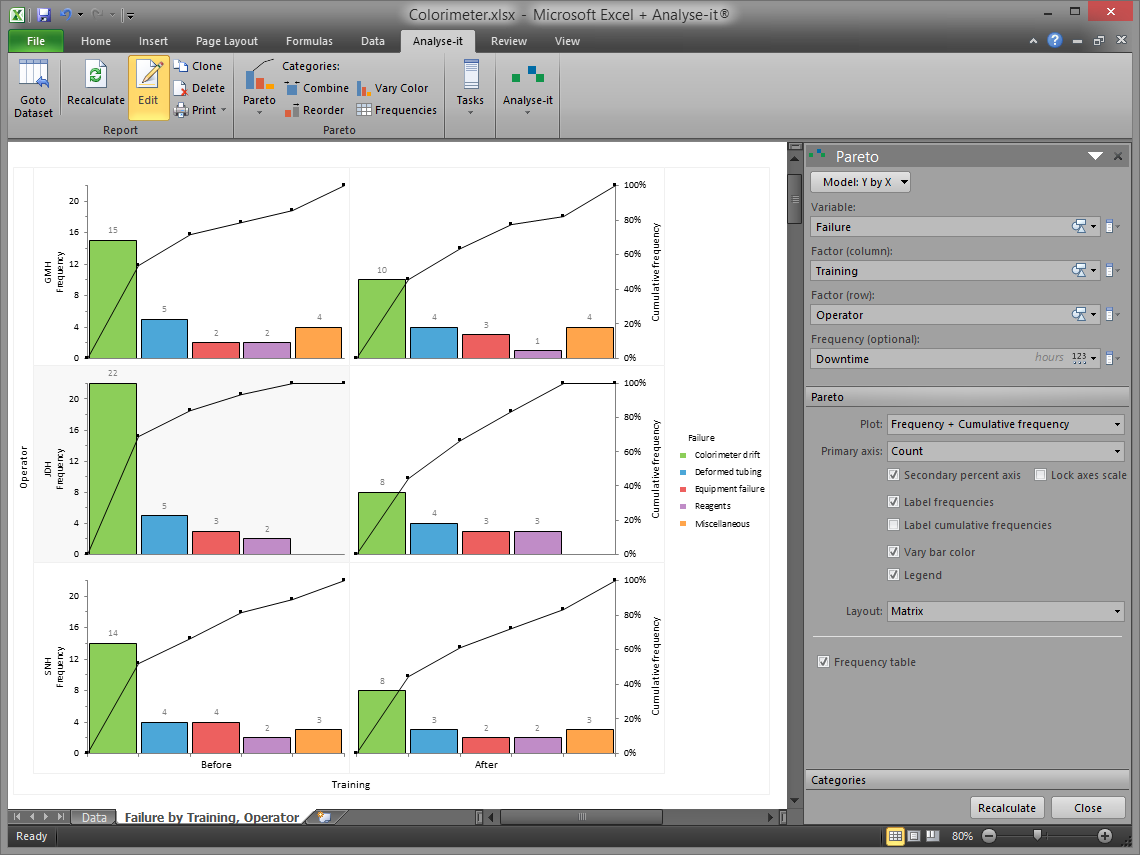Click the Frequencies icon in ribbon
This screenshot has height=855, width=1140.
[364, 110]
